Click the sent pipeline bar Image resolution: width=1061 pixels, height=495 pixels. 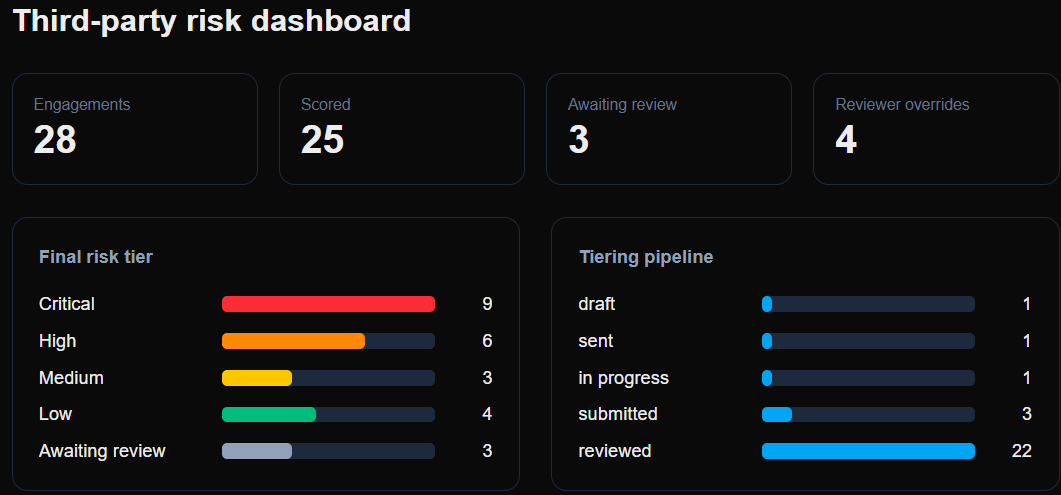click(x=868, y=341)
